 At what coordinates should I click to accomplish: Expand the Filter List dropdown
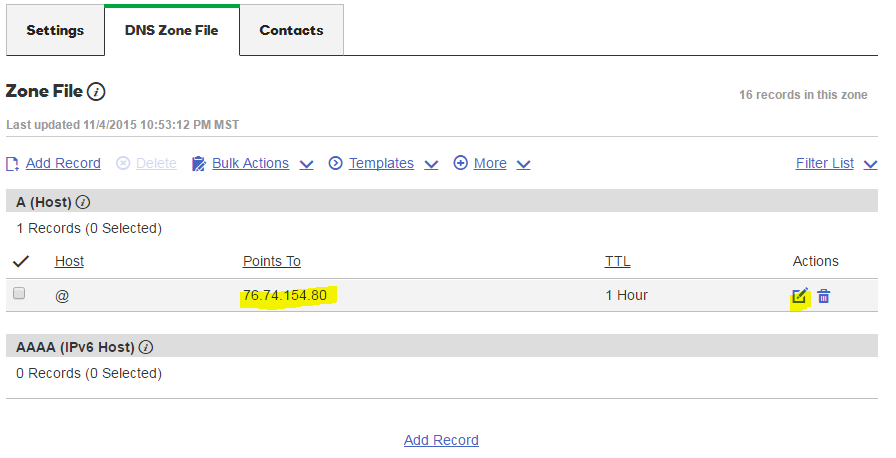(x=870, y=164)
